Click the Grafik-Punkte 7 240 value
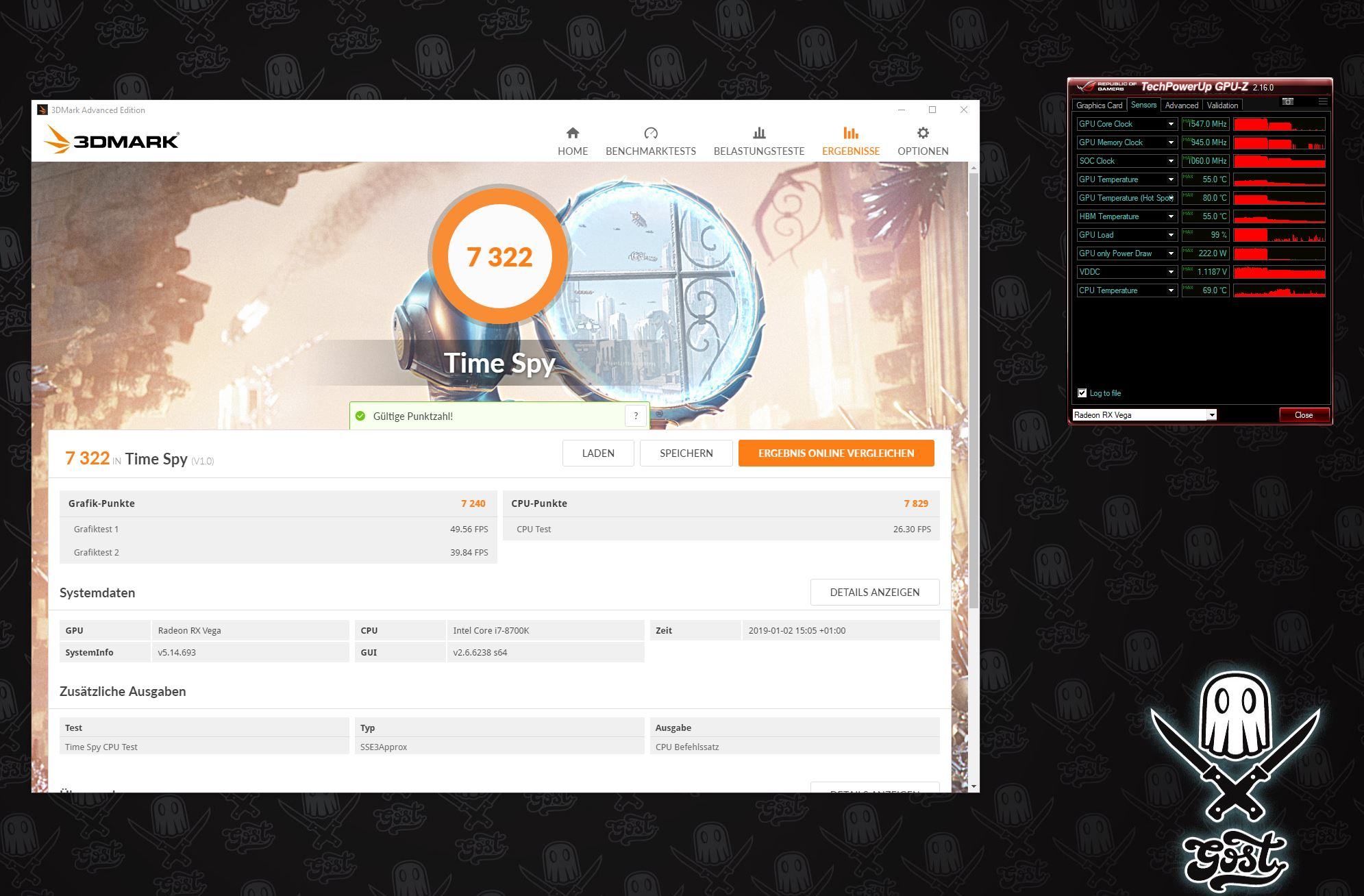The height and width of the screenshot is (896, 1364). point(473,503)
